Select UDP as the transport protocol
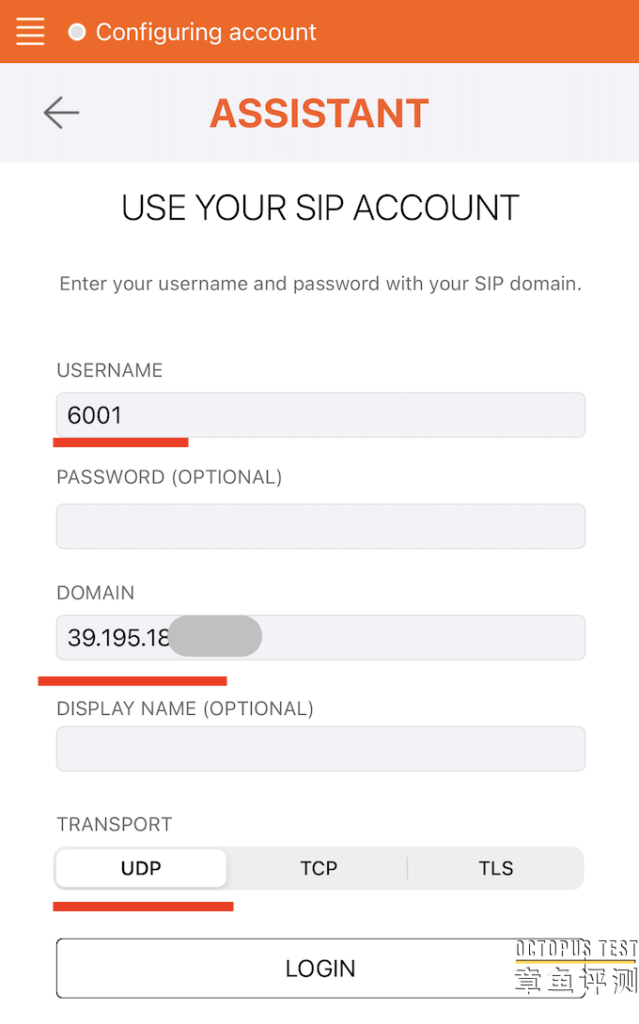The image size is (639, 1024). pyautogui.click(x=140, y=868)
